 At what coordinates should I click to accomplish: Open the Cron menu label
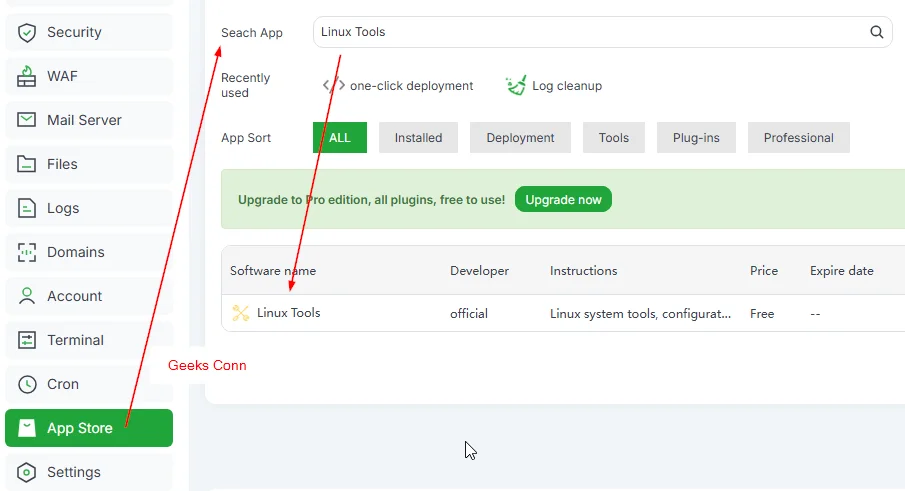pyautogui.click(x=63, y=384)
